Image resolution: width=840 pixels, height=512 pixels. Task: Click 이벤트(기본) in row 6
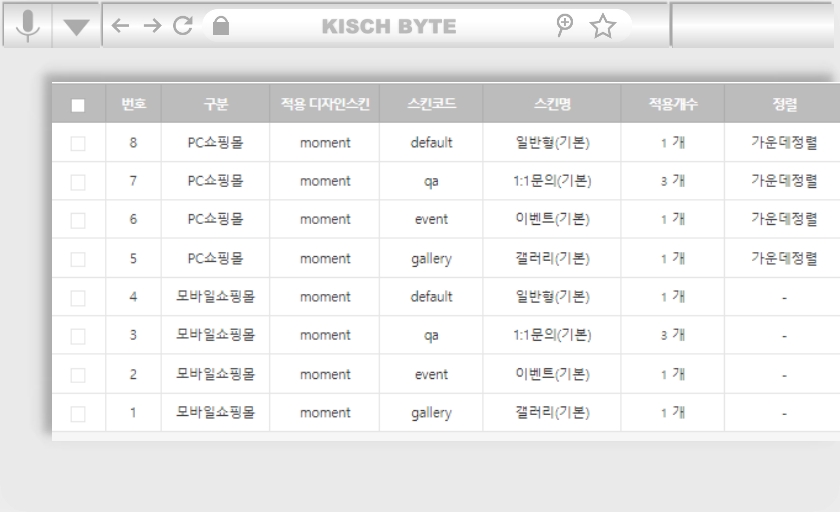(x=552, y=219)
